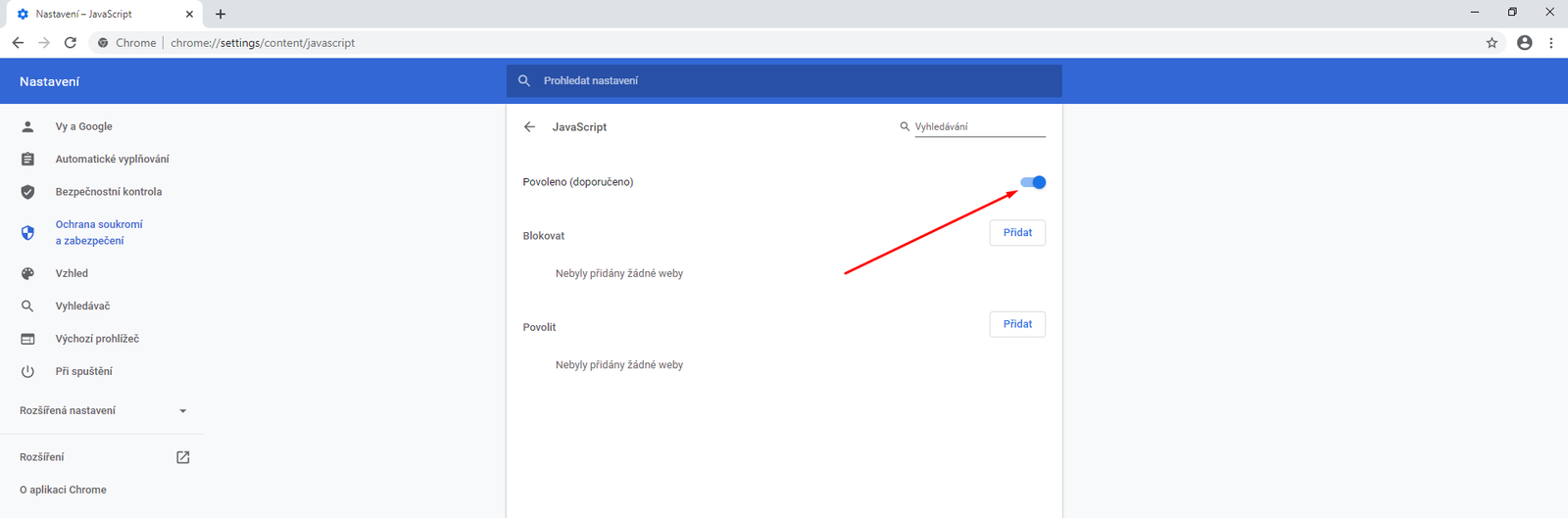The image size is (1568, 518).
Task: Select Automatické vyplňování in sidebar
Action: [112, 159]
